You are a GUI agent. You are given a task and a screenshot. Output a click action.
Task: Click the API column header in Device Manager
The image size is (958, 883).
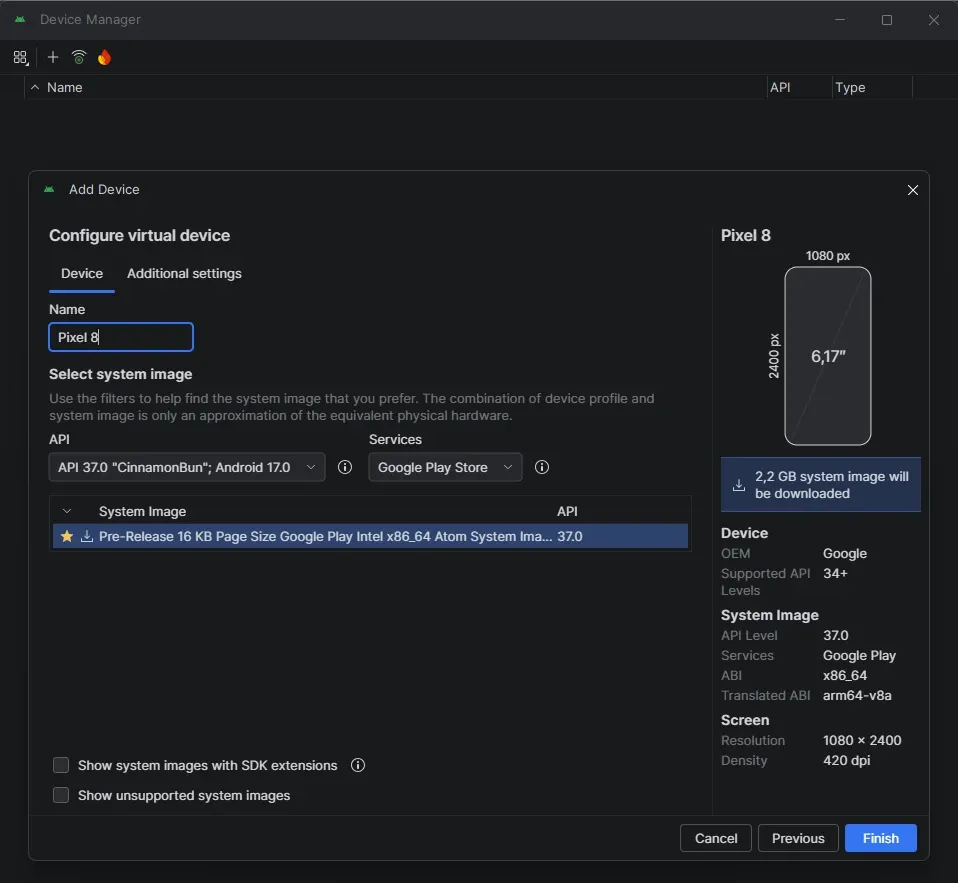[x=780, y=87]
